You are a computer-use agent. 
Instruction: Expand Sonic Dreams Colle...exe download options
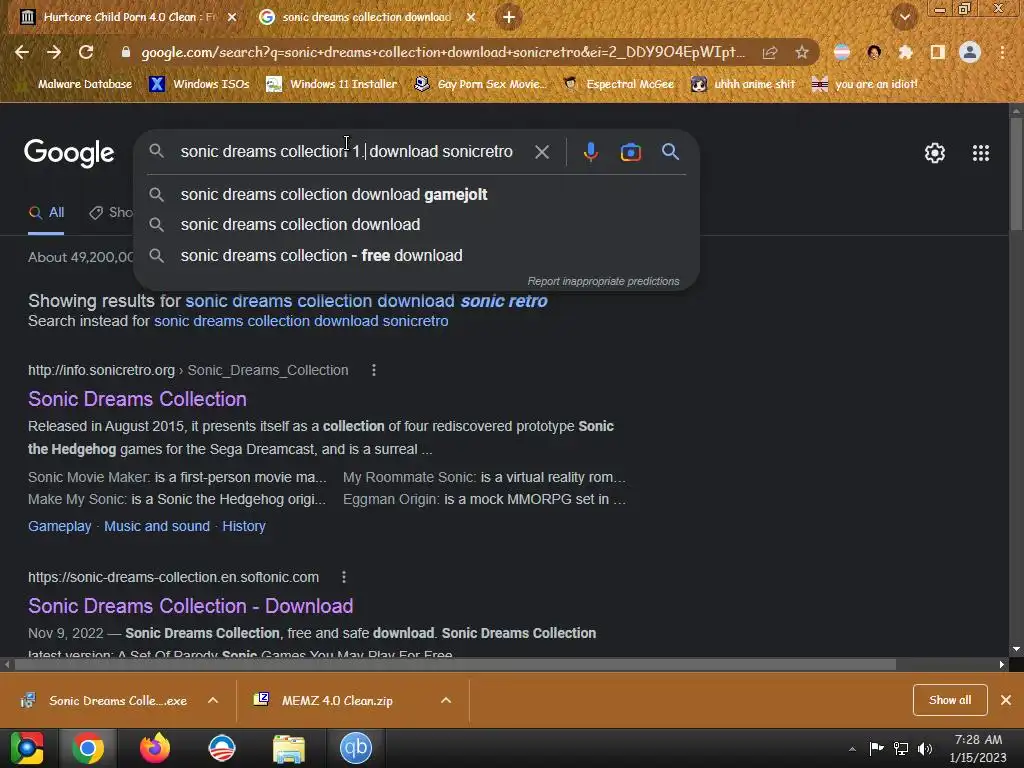point(213,701)
